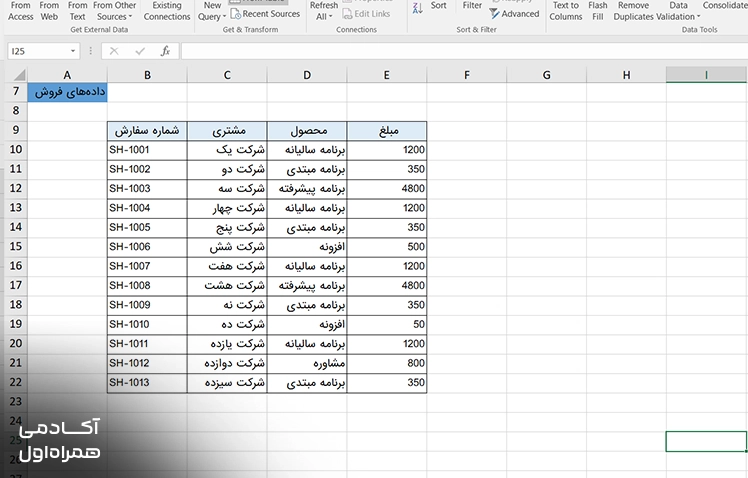Click the Recent Sources icon
Image resolution: width=748 pixels, height=478 pixels.
pos(236,14)
